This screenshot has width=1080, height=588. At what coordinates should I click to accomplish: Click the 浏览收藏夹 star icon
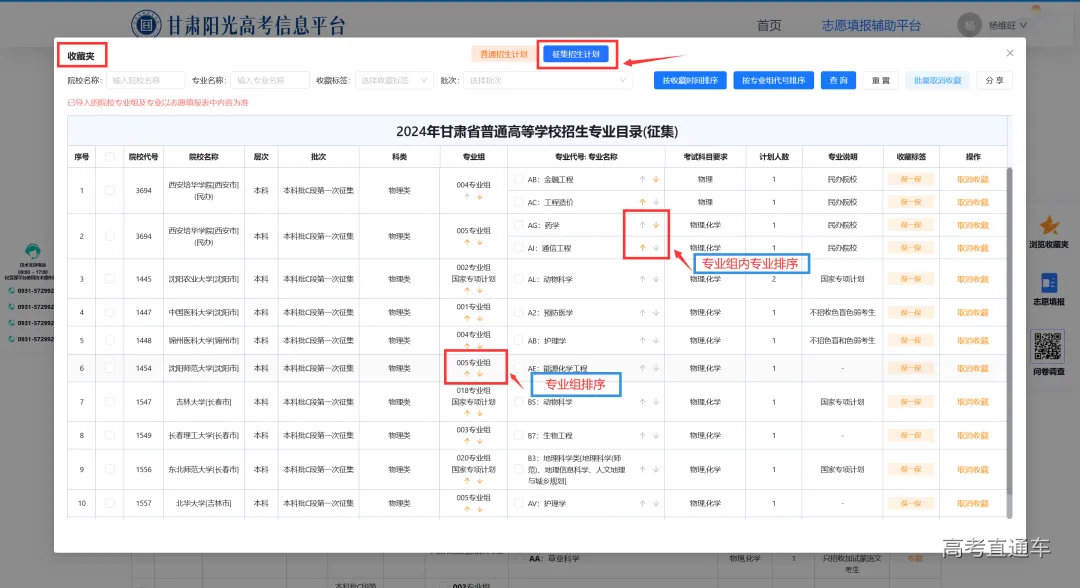[1047, 228]
